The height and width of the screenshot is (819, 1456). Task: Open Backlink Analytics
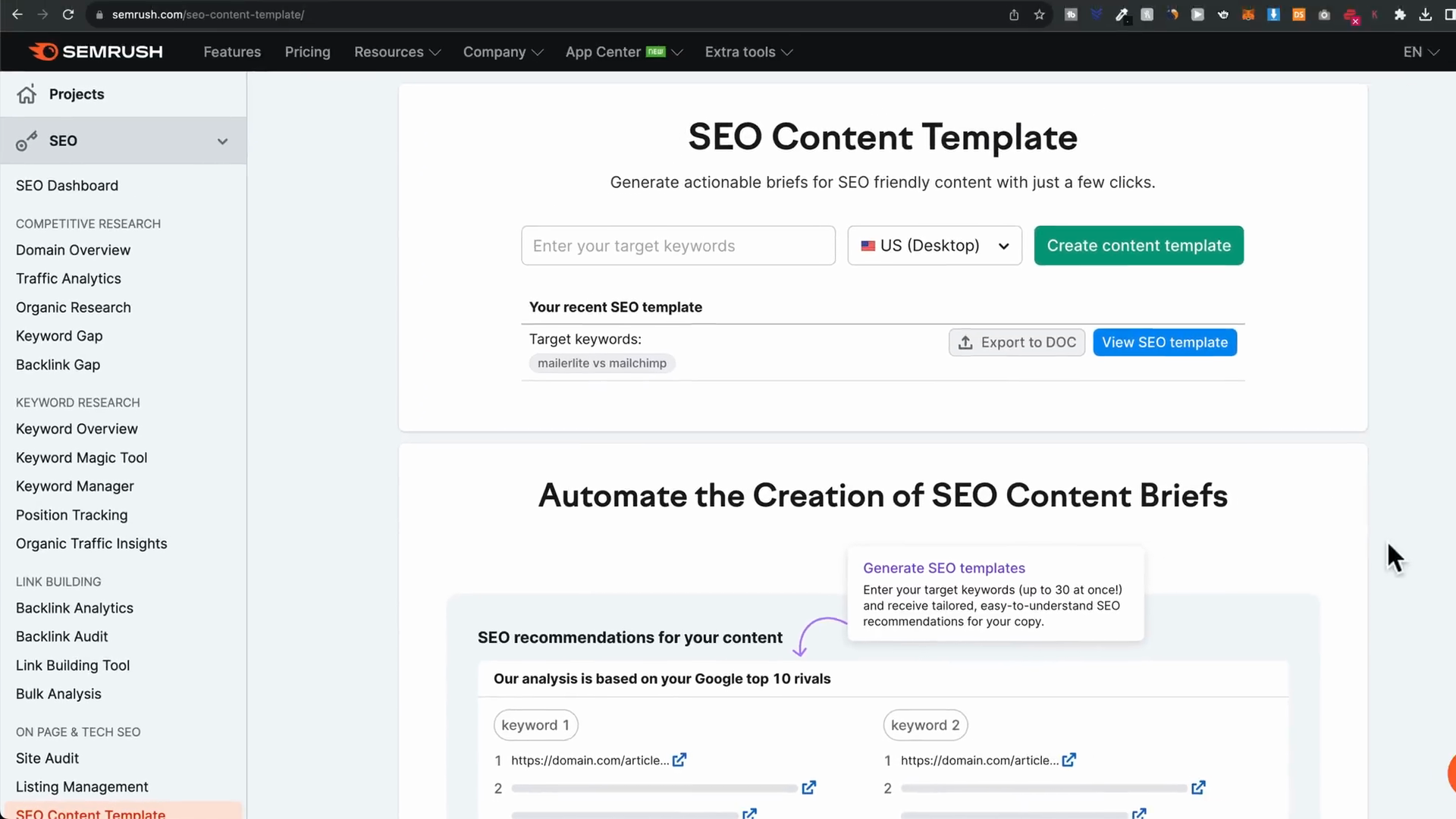74,608
